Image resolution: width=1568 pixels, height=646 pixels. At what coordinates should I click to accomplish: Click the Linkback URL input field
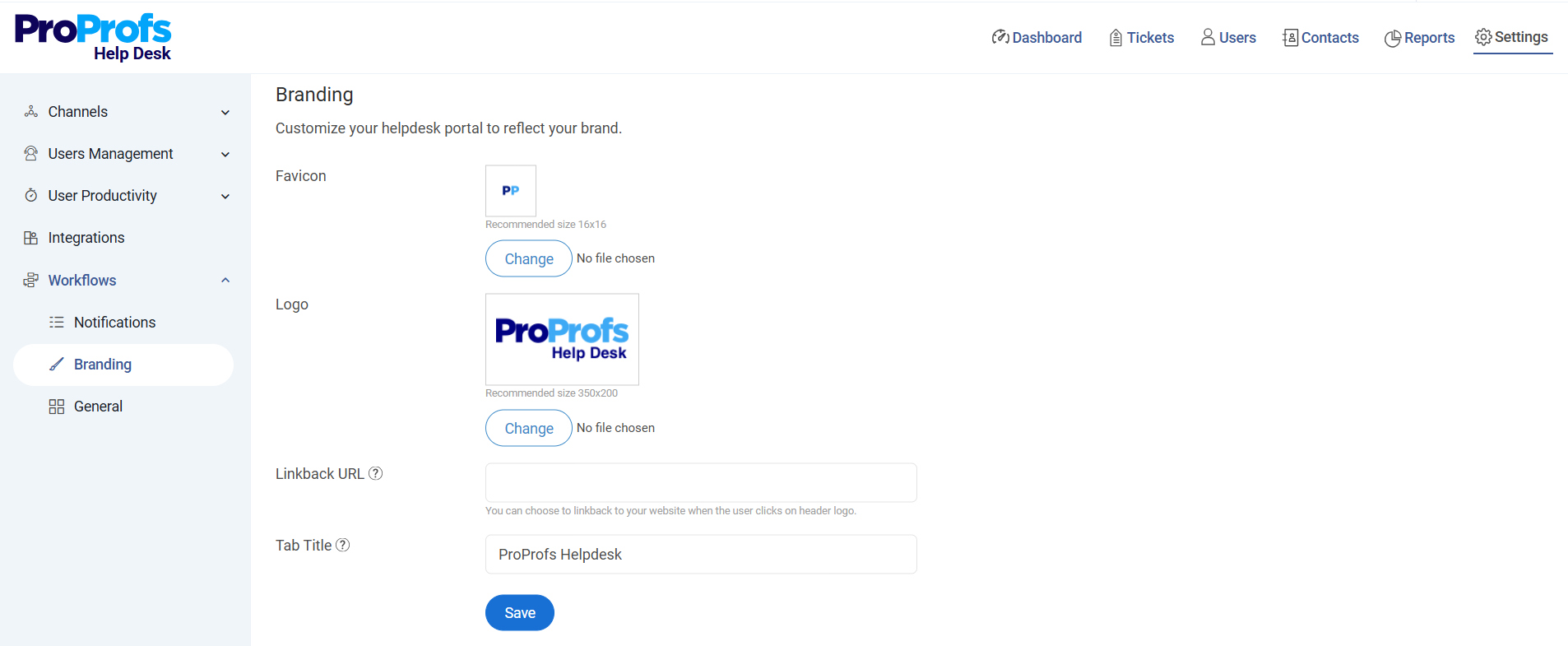coord(701,483)
